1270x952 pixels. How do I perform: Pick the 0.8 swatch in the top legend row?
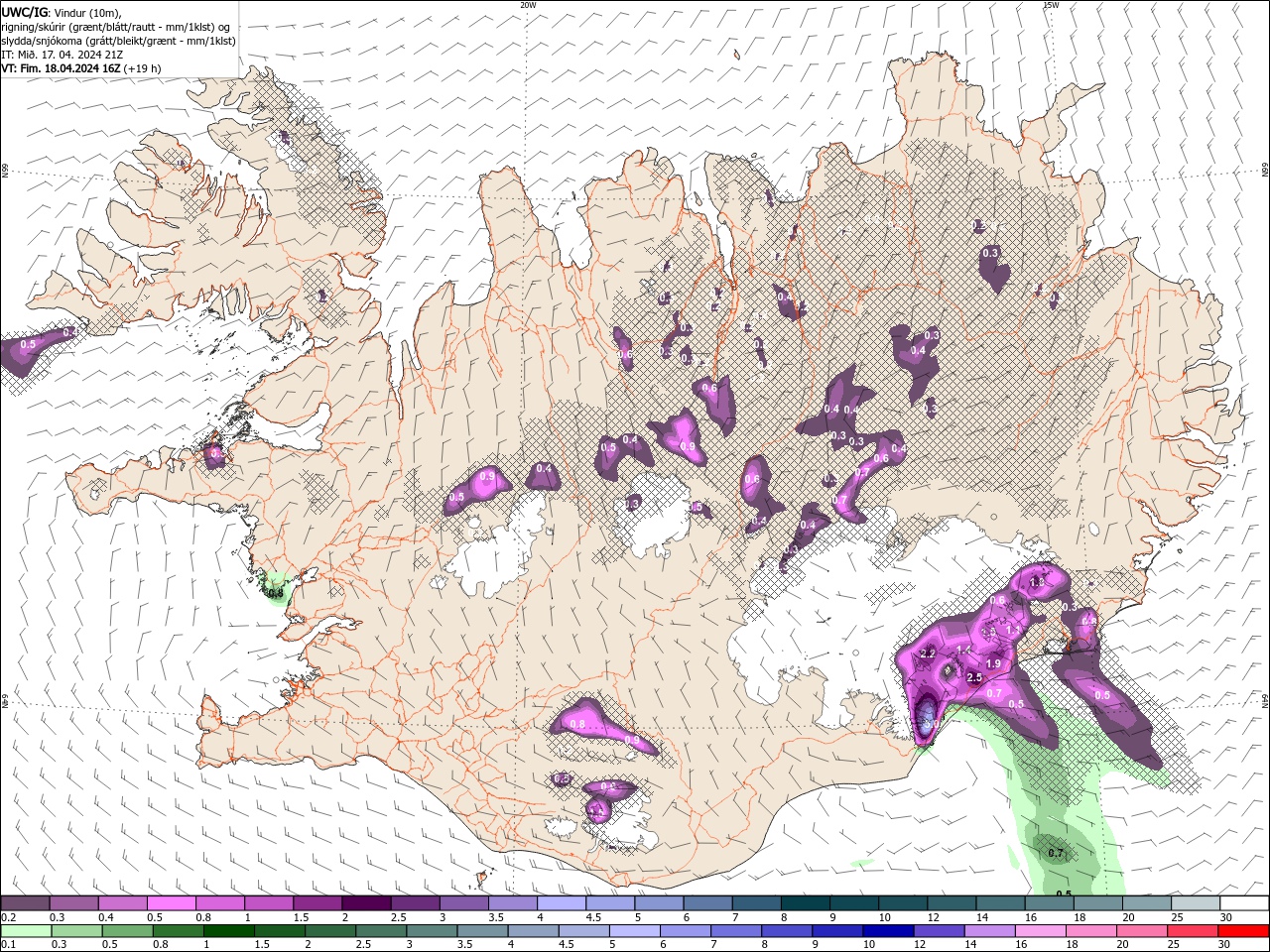click(220, 903)
